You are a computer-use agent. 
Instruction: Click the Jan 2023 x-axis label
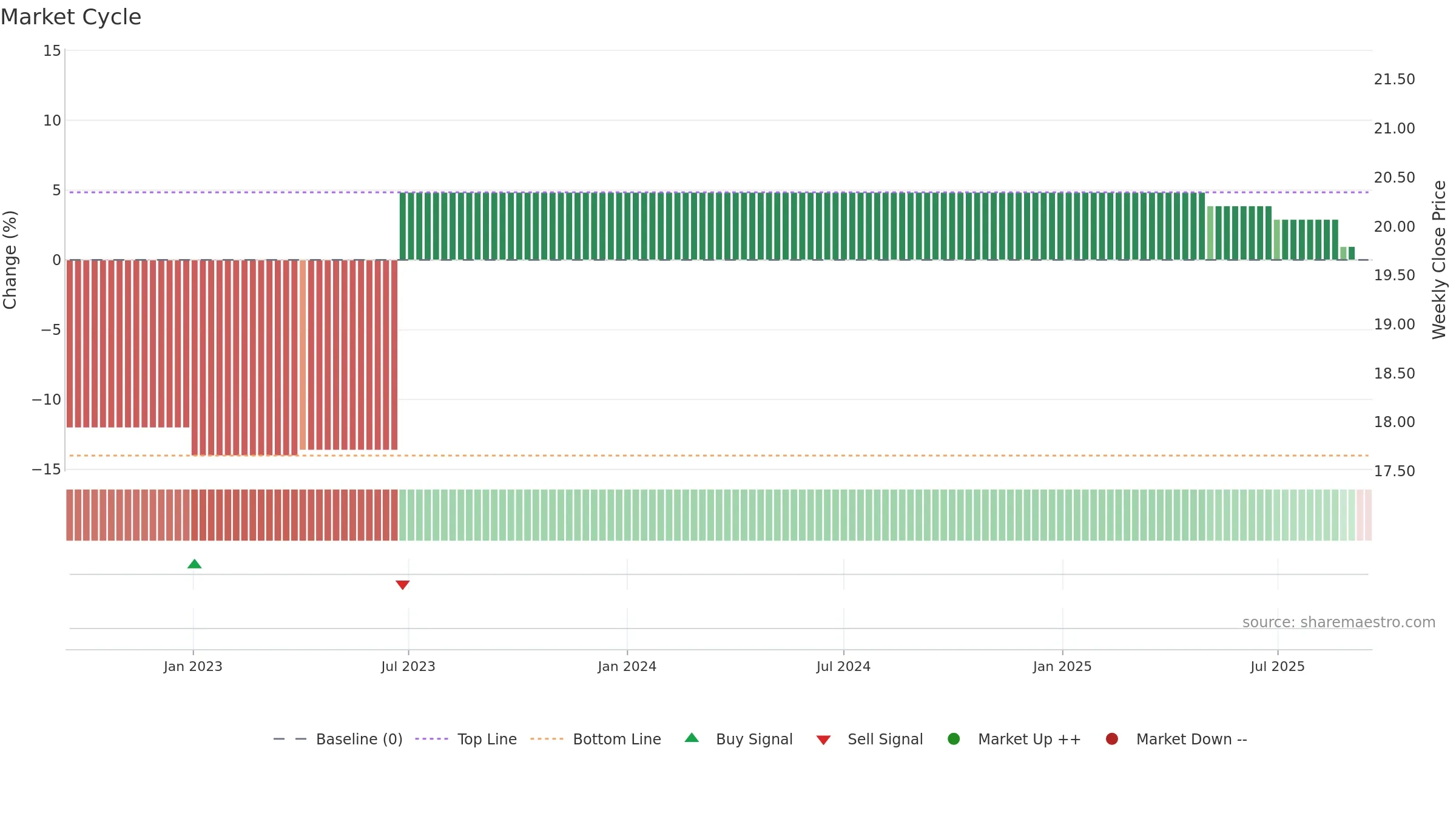pos(193,666)
